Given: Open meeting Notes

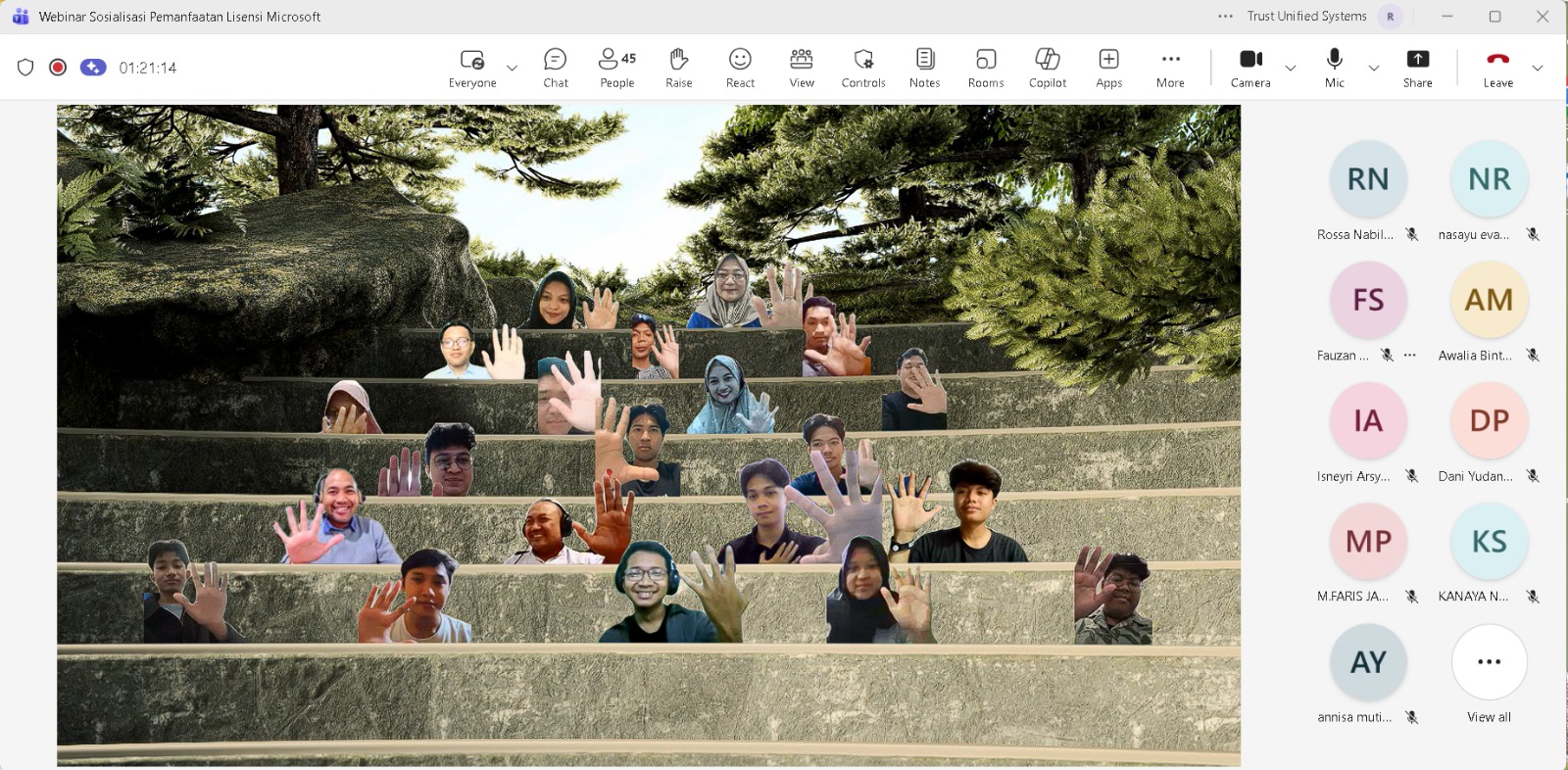Looking at the screenshot, I should [924, 68].
